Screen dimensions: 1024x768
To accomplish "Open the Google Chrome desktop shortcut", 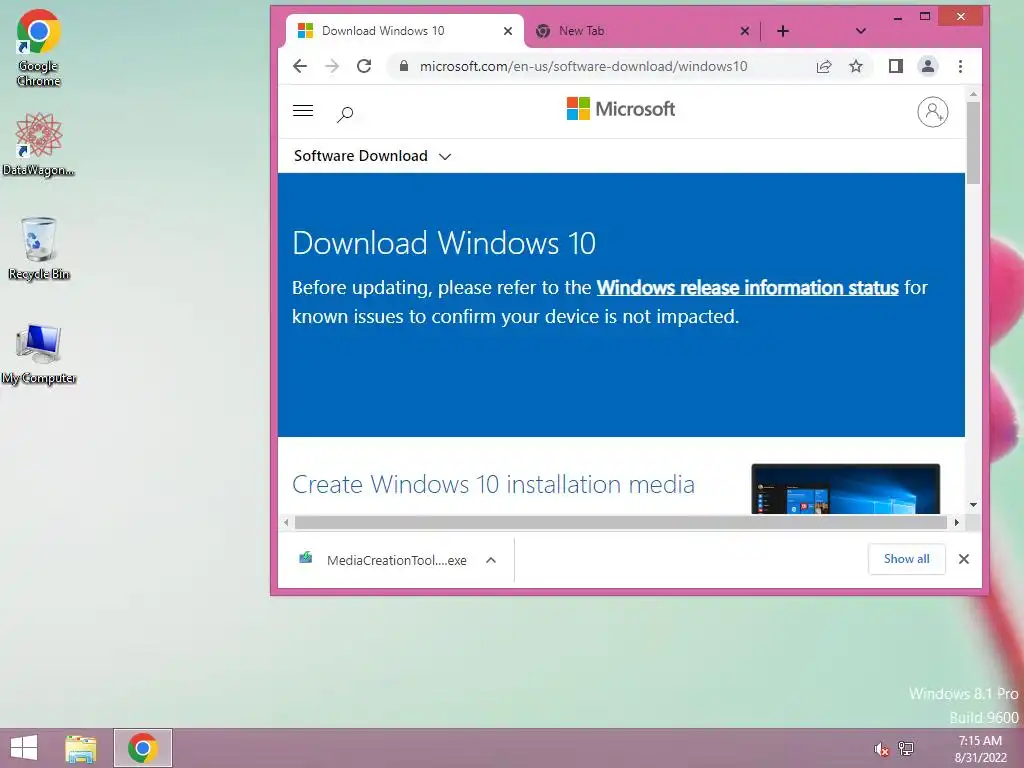I will 39,48.
